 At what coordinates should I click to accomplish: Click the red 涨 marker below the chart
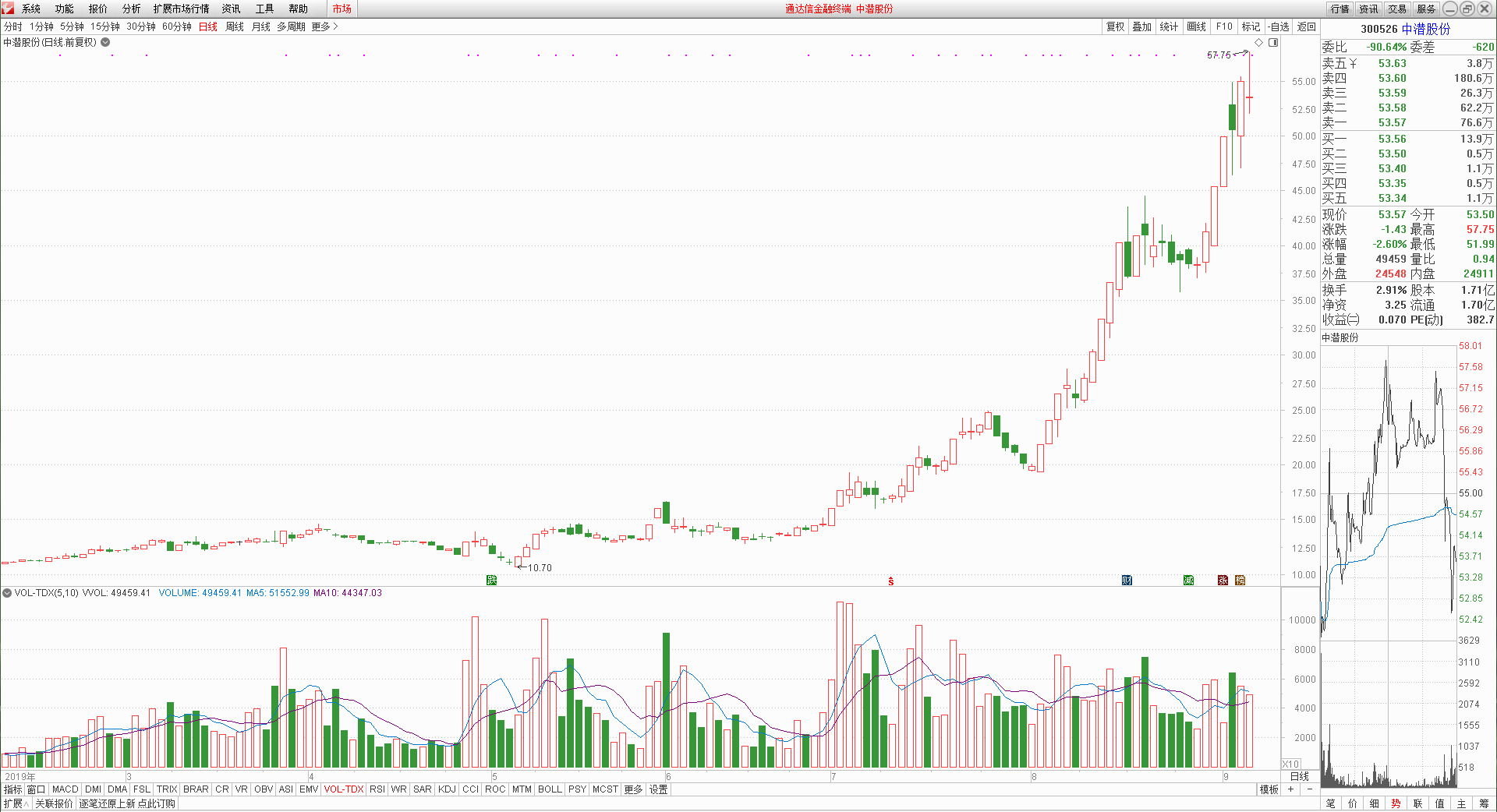[x=1223, y=580]
